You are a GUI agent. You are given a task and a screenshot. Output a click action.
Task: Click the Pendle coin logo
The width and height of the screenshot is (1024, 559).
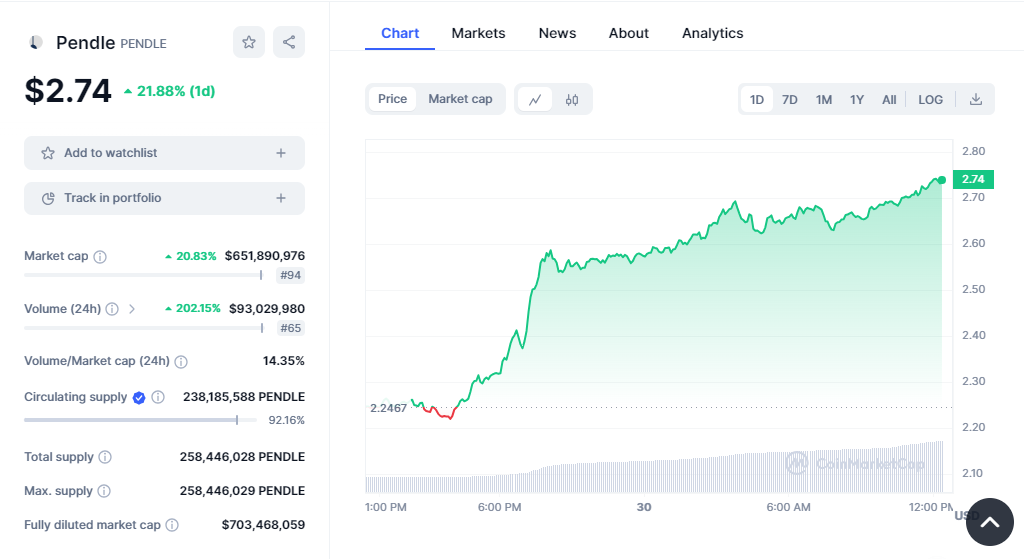coord(35,42)
